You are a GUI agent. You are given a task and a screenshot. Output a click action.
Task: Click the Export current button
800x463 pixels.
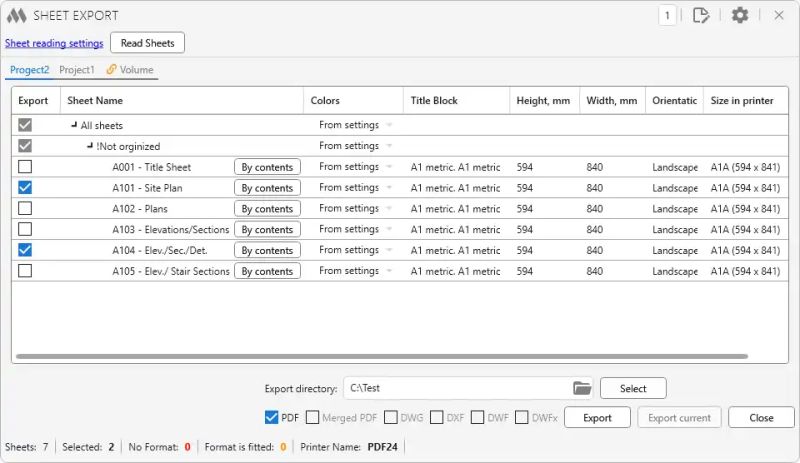[679, 418]
